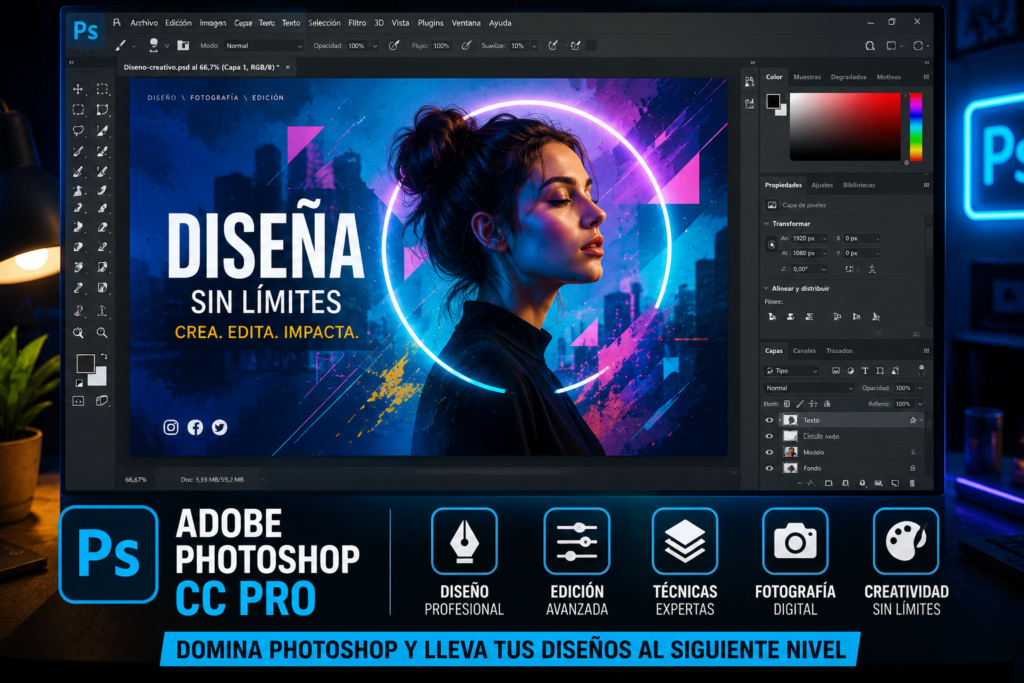Click the palette Creatividad icon
The width and height of the screenshot is (1024, 683).
tap(906, 541)
